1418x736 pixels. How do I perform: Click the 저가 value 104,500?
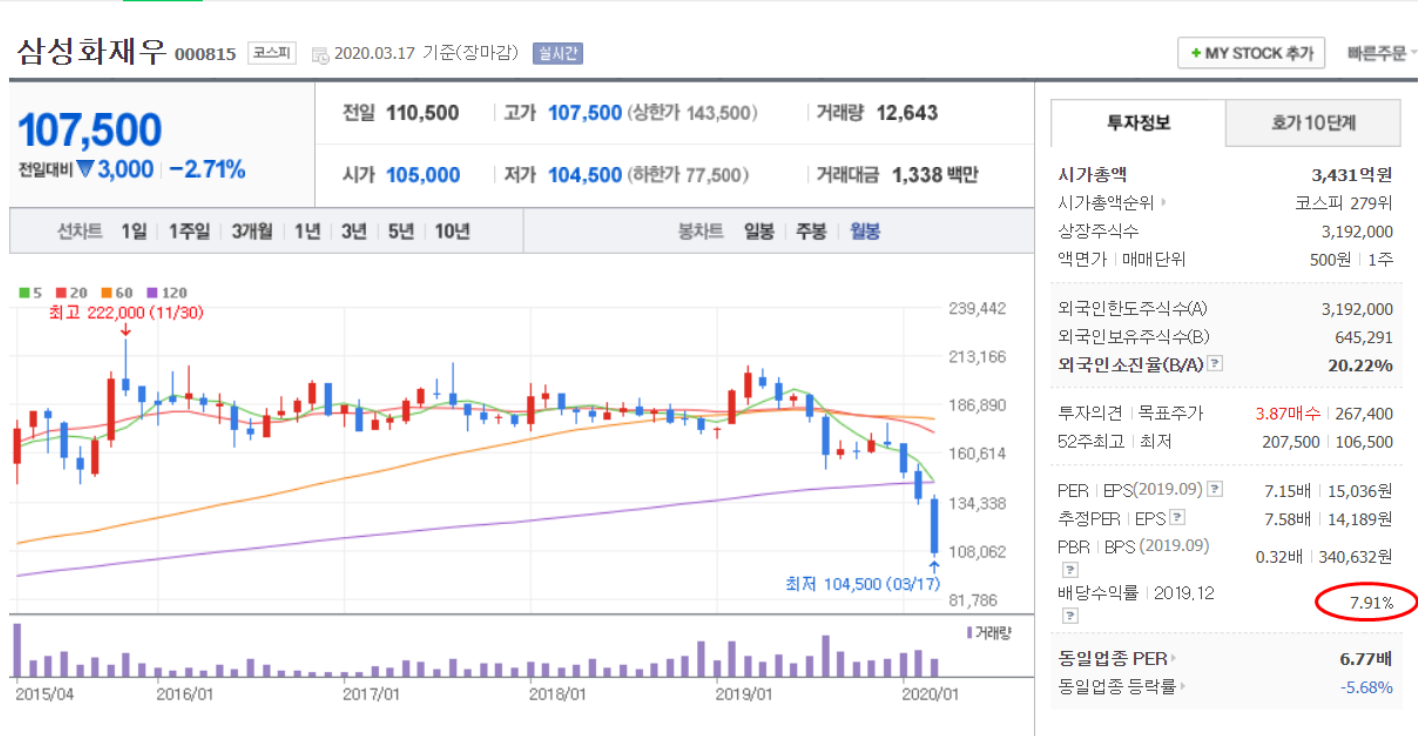(585, 175)
